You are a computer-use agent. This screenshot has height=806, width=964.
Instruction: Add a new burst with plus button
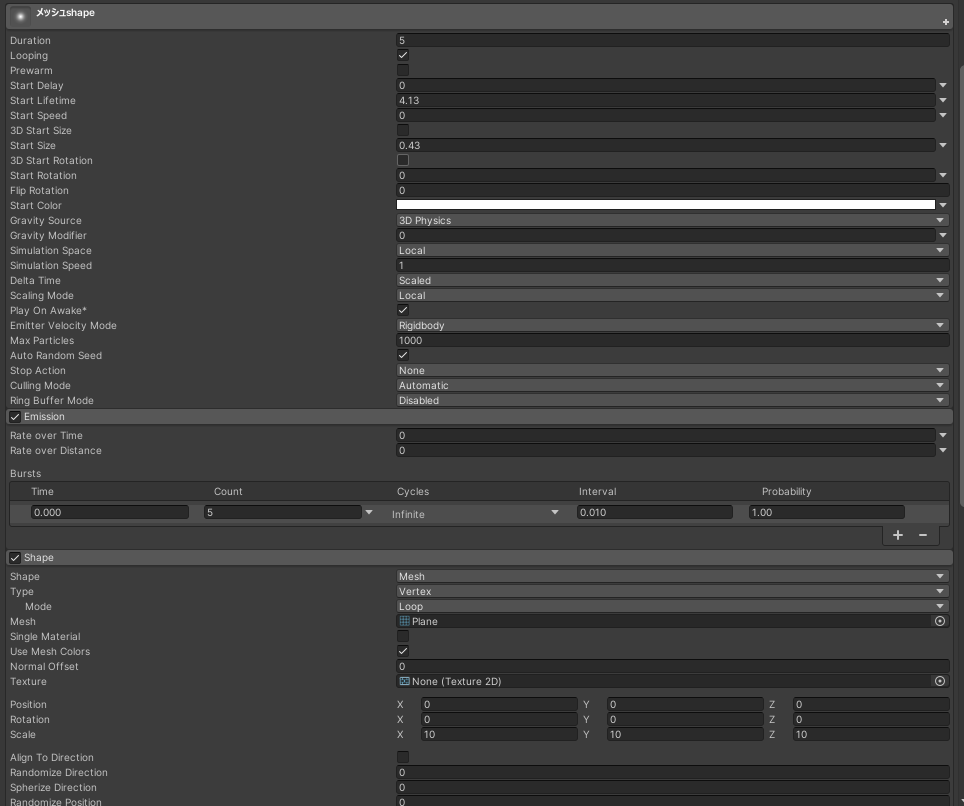tap(898, 535)
